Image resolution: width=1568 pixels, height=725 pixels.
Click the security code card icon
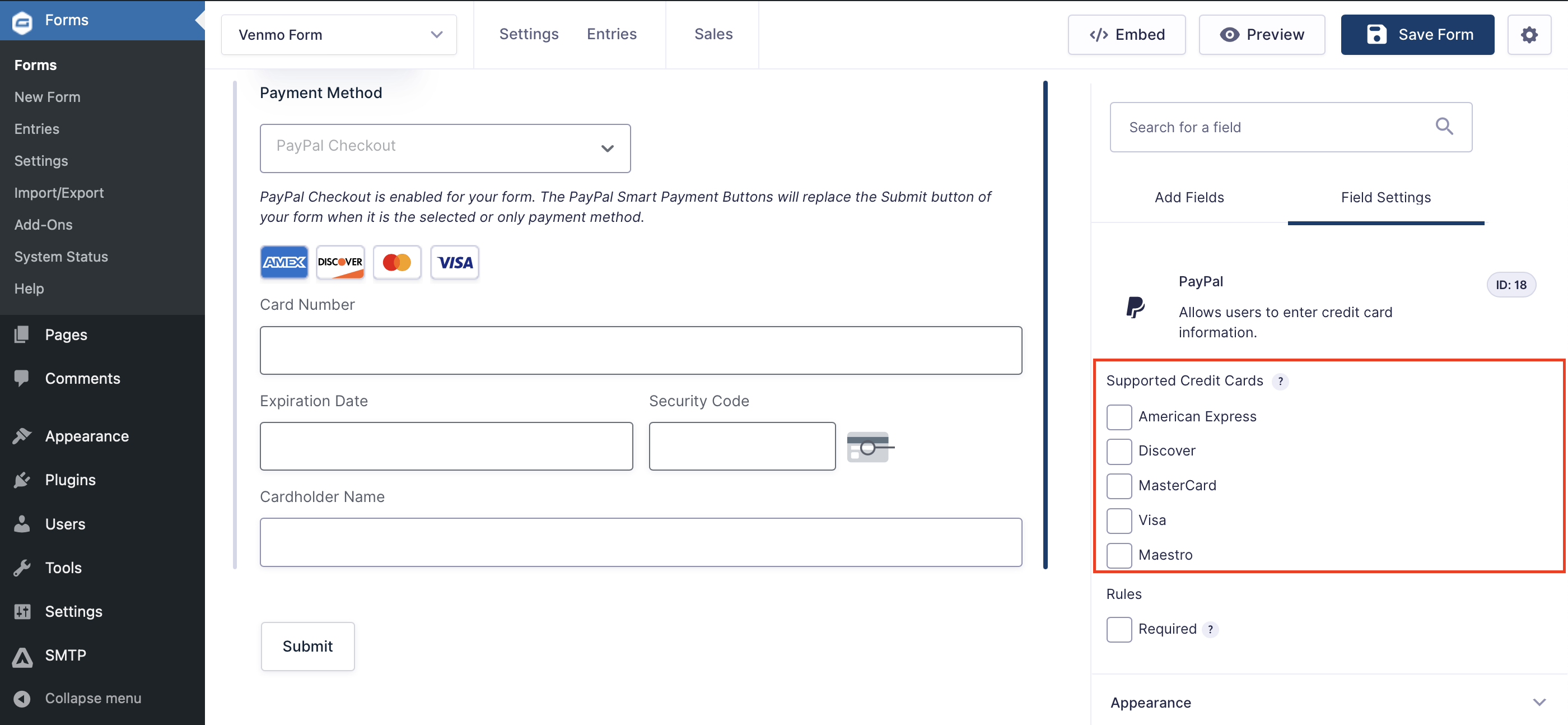tap(870, 447)
